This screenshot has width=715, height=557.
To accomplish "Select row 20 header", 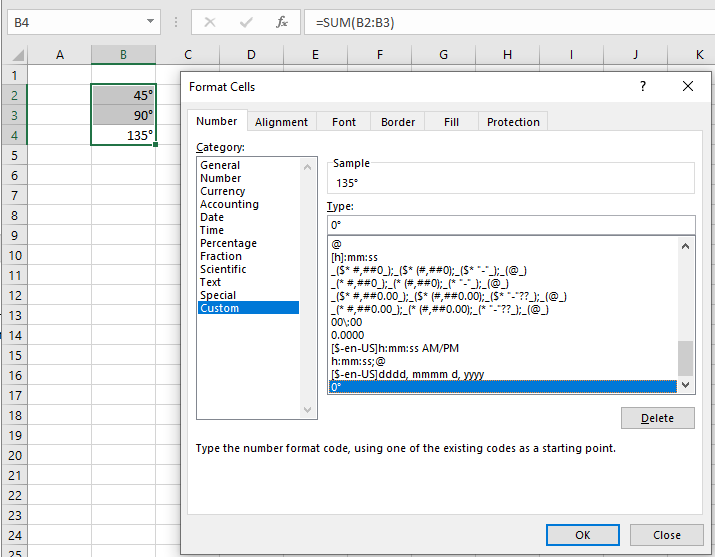I will [x=14, y=455].
